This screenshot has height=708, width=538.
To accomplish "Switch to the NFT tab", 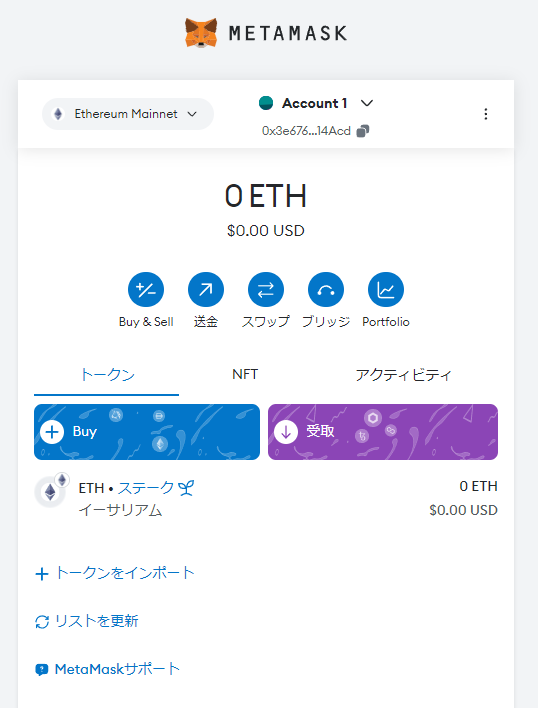I will (x=245, y=374).
